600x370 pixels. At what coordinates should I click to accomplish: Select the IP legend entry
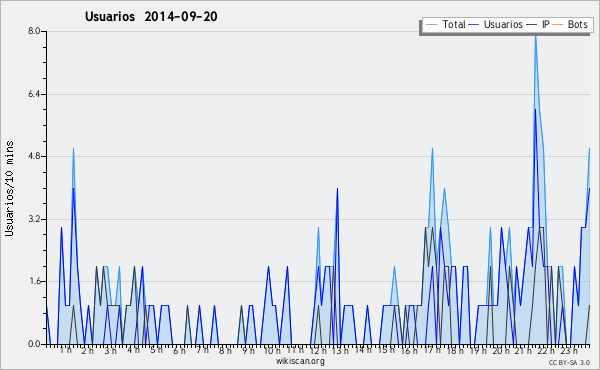[x=538, y=24]
